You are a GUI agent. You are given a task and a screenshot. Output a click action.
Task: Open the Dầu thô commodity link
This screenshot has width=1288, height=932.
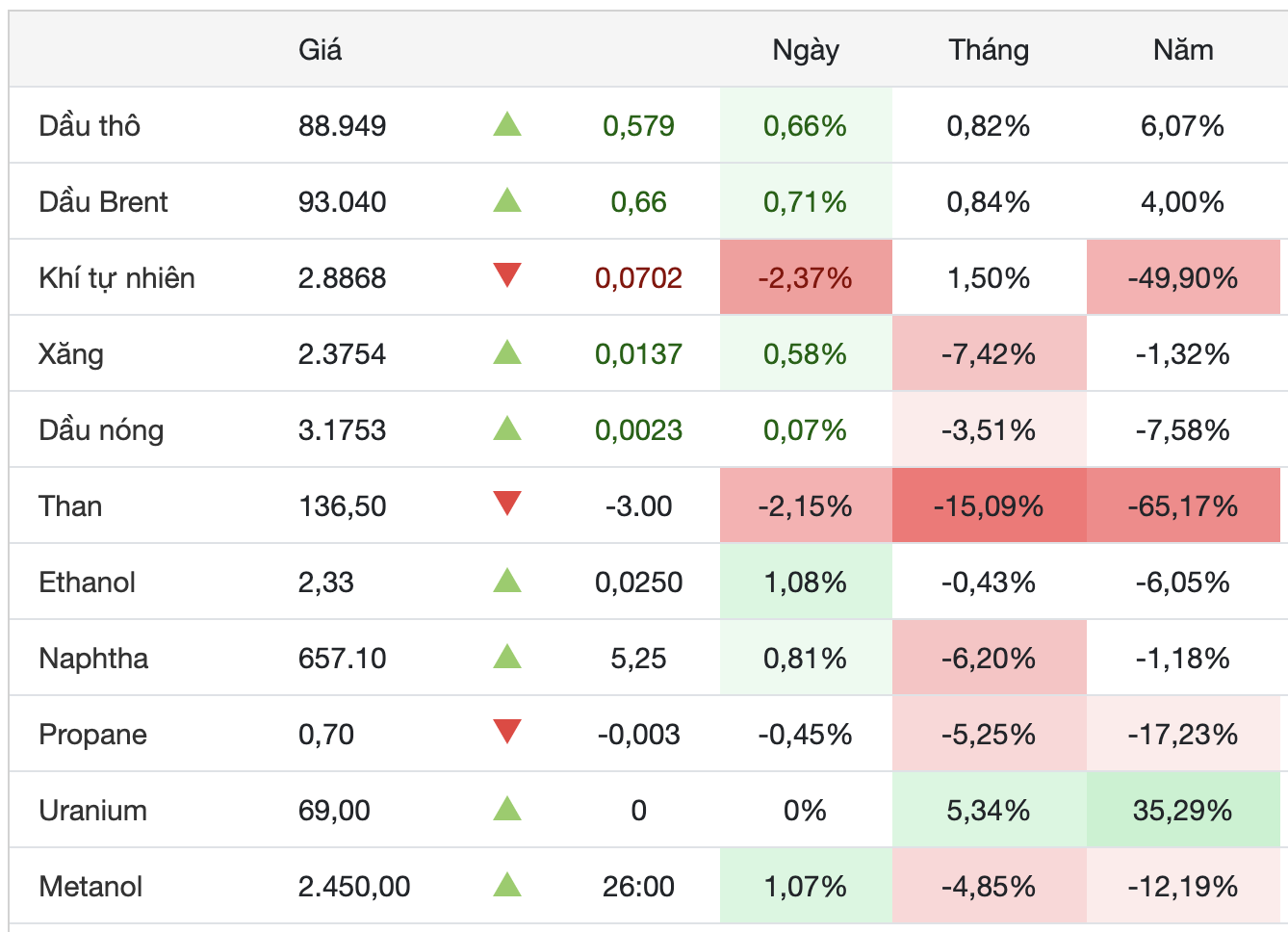point(90,125)
